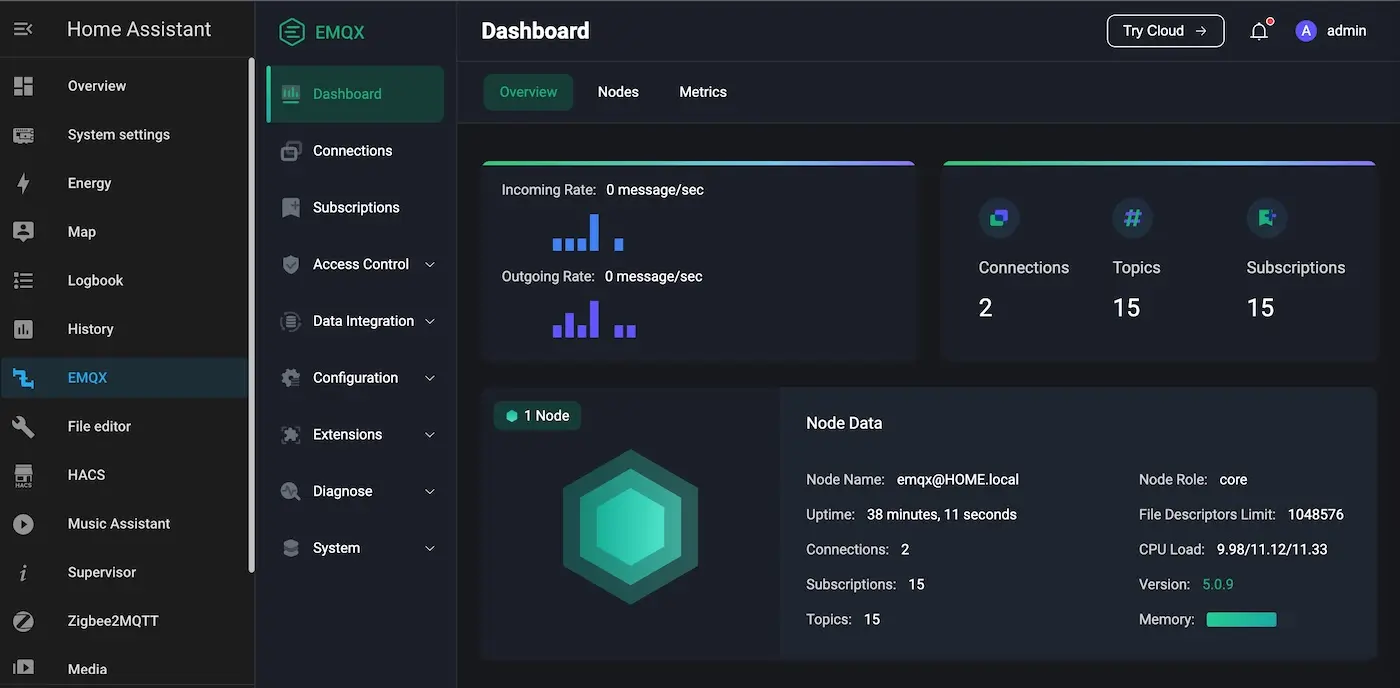Click the Outgoing Rate bar chart
1400x688 pixels.
(x=594, y=319)
